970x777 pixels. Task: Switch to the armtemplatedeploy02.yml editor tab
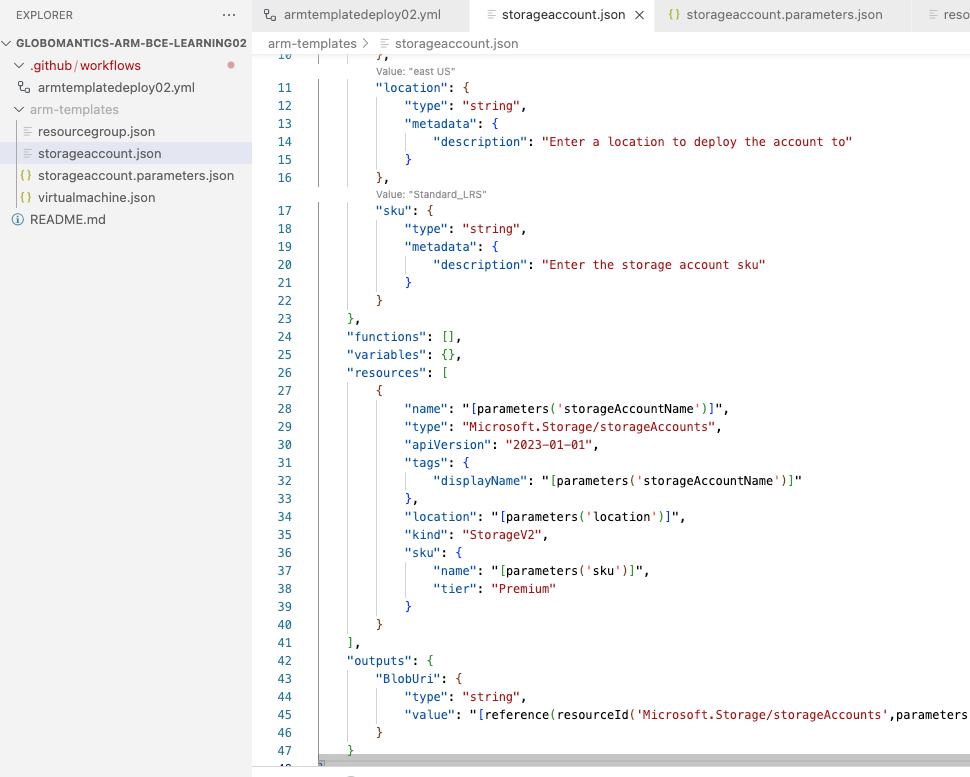[x=361, y=15]
